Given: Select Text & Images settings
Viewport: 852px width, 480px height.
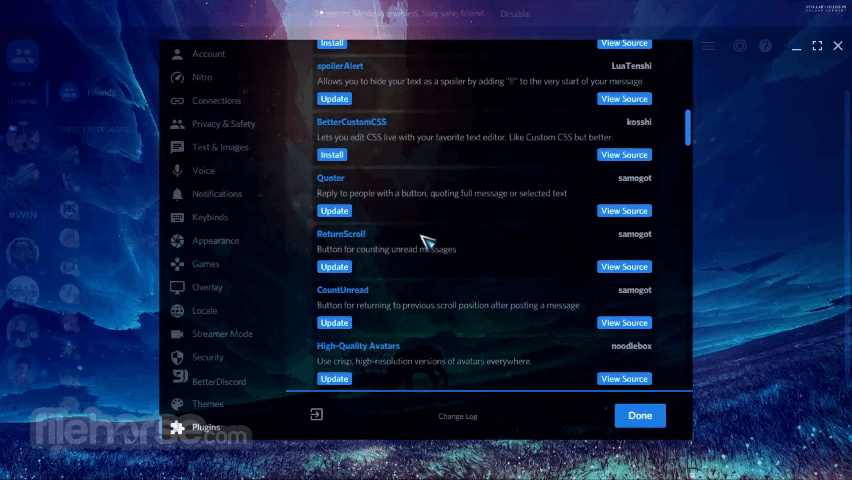Looking at the screenshot, I should tap(220, 147).
